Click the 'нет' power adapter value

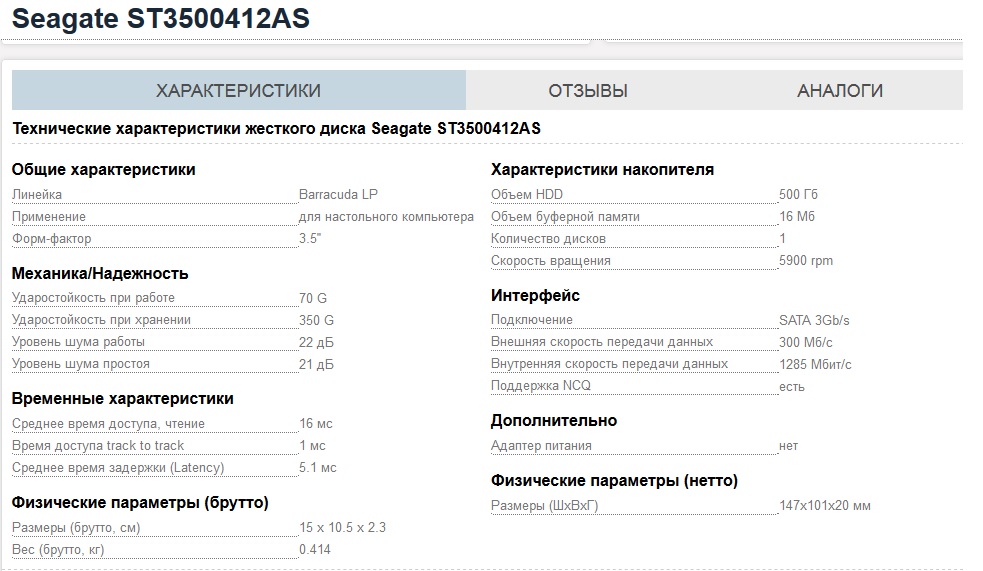[788, 446]
